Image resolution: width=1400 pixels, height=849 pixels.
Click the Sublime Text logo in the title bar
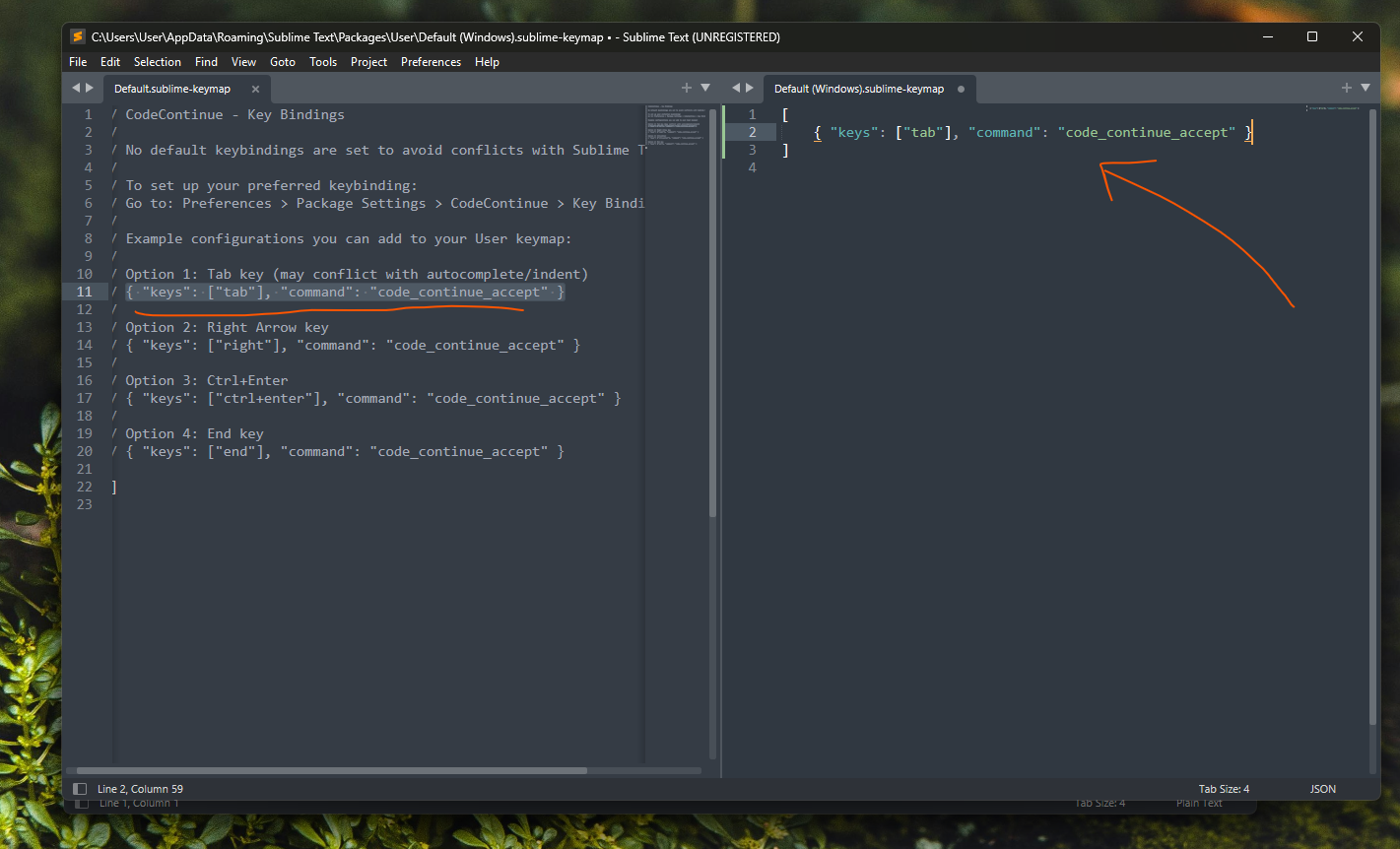coord(77,36)
